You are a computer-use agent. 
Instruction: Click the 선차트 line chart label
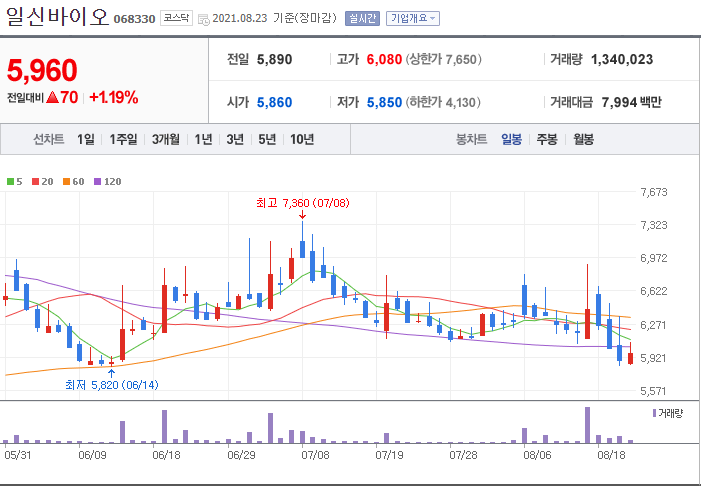click(x=49, y=139)
